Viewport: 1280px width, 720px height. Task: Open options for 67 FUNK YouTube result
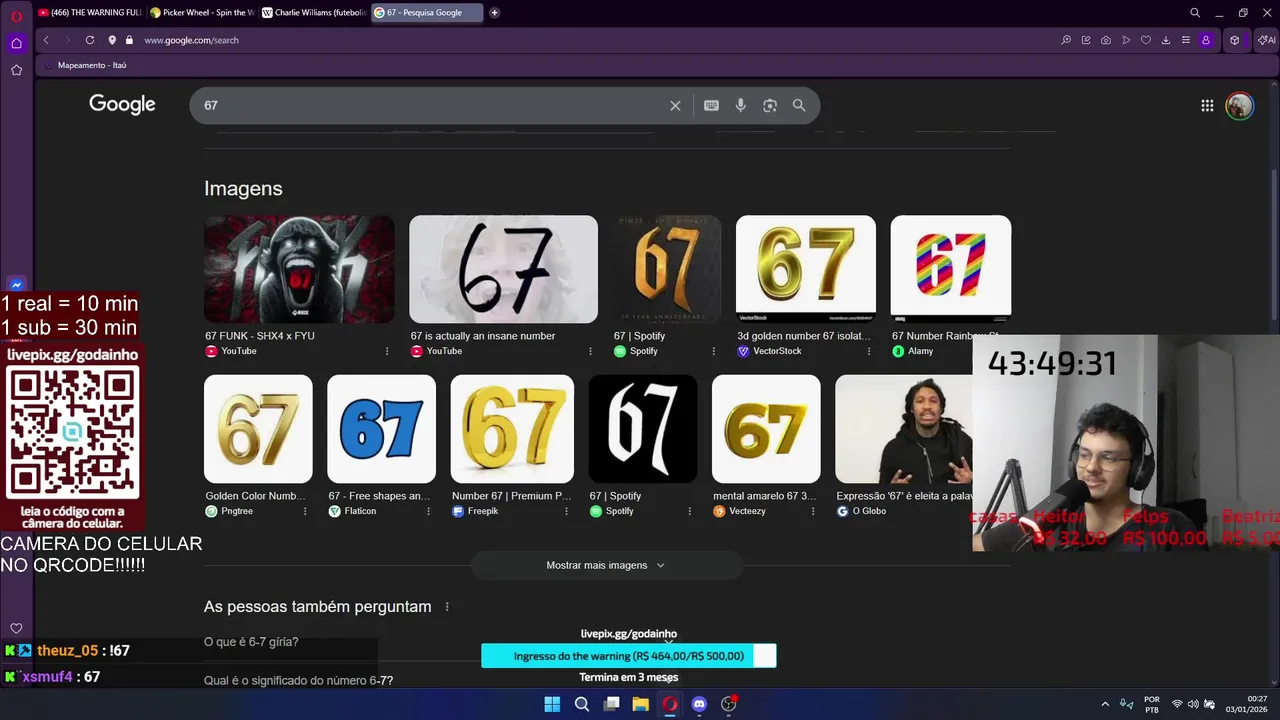[387, 351]
